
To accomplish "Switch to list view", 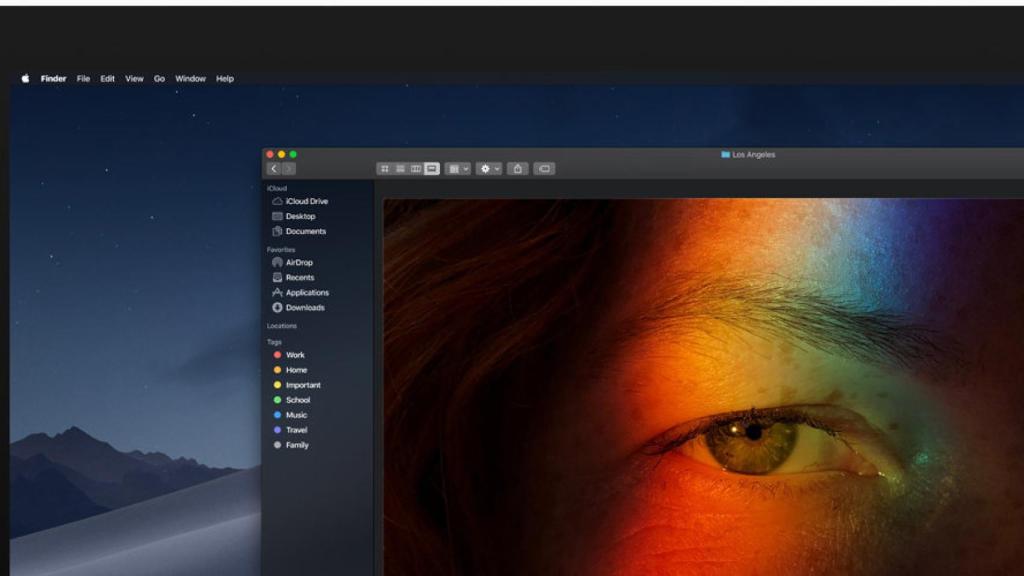I will [400, 168].
